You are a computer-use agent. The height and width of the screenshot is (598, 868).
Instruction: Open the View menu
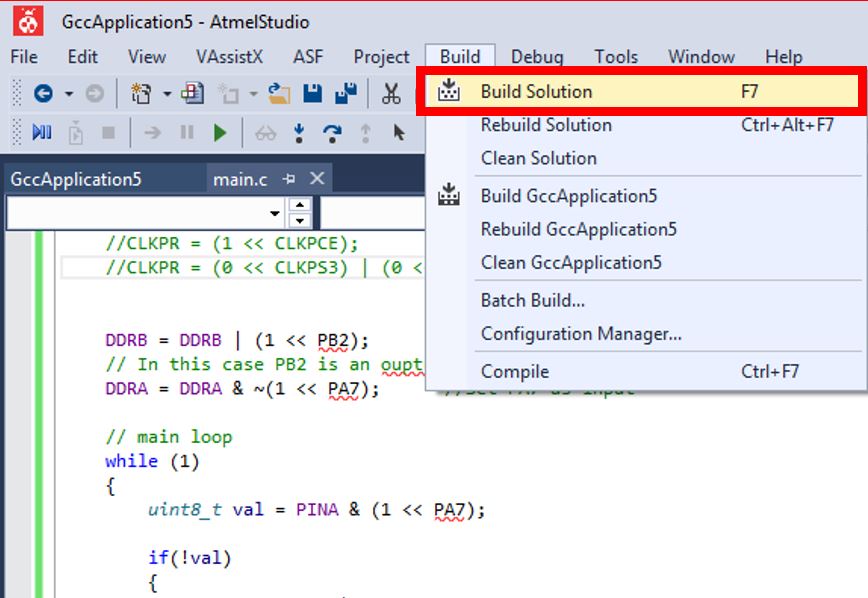(x=147, y=56)
